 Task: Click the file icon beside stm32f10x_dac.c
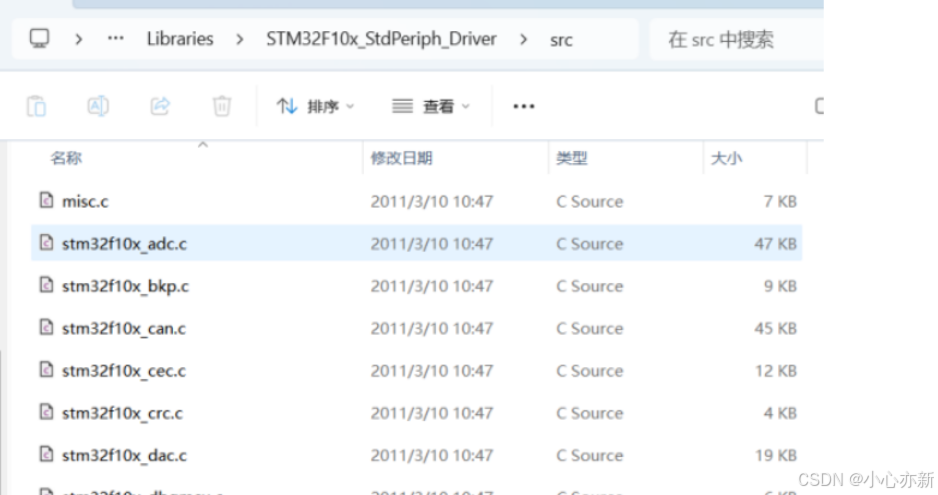46,454
